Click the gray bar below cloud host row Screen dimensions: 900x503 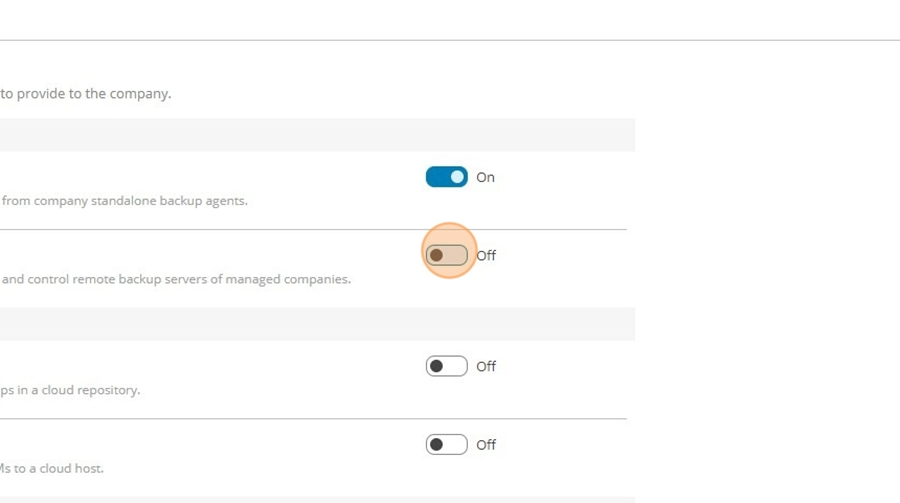pos(317,500)
